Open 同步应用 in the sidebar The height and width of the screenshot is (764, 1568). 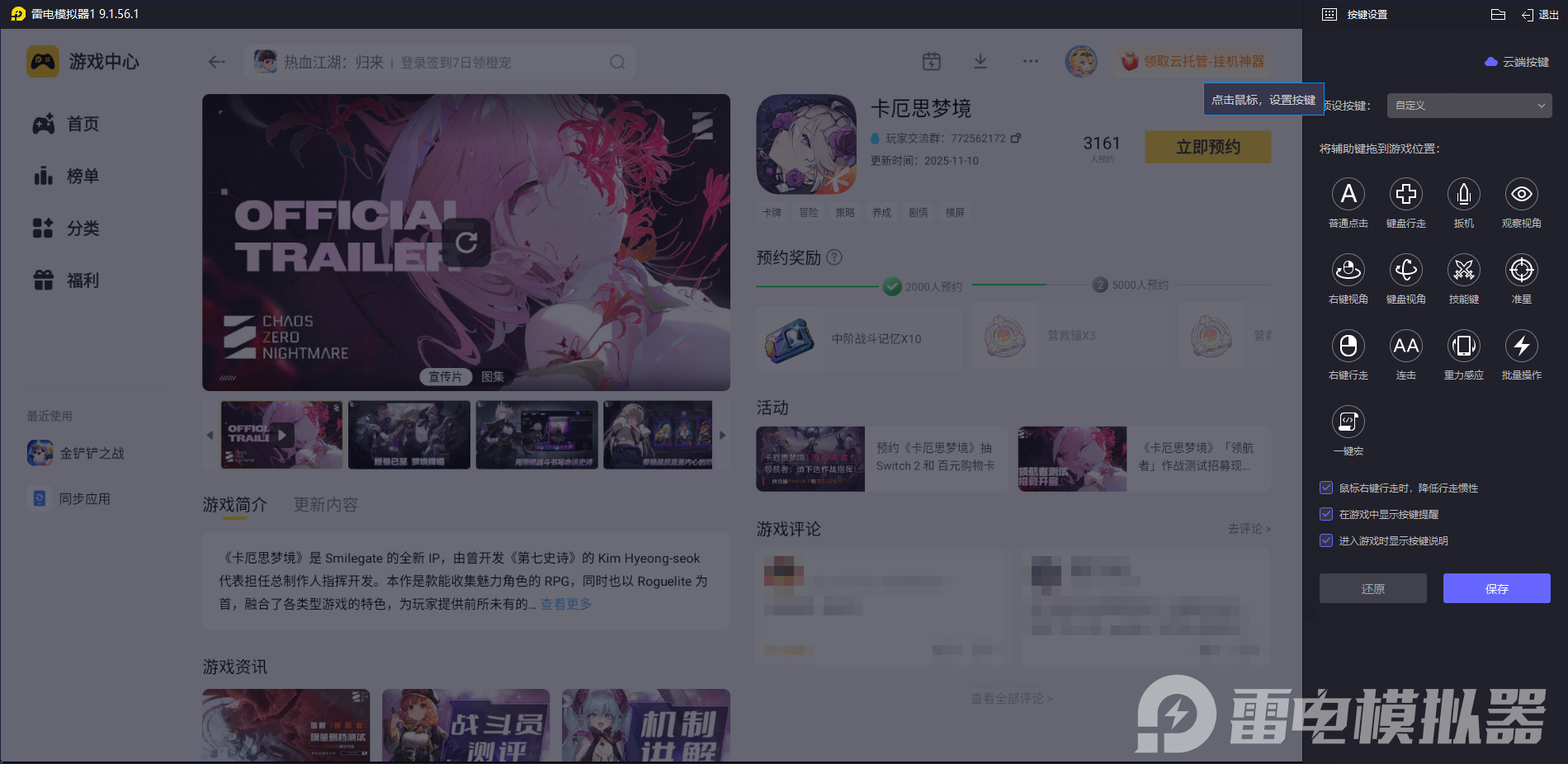71,498
